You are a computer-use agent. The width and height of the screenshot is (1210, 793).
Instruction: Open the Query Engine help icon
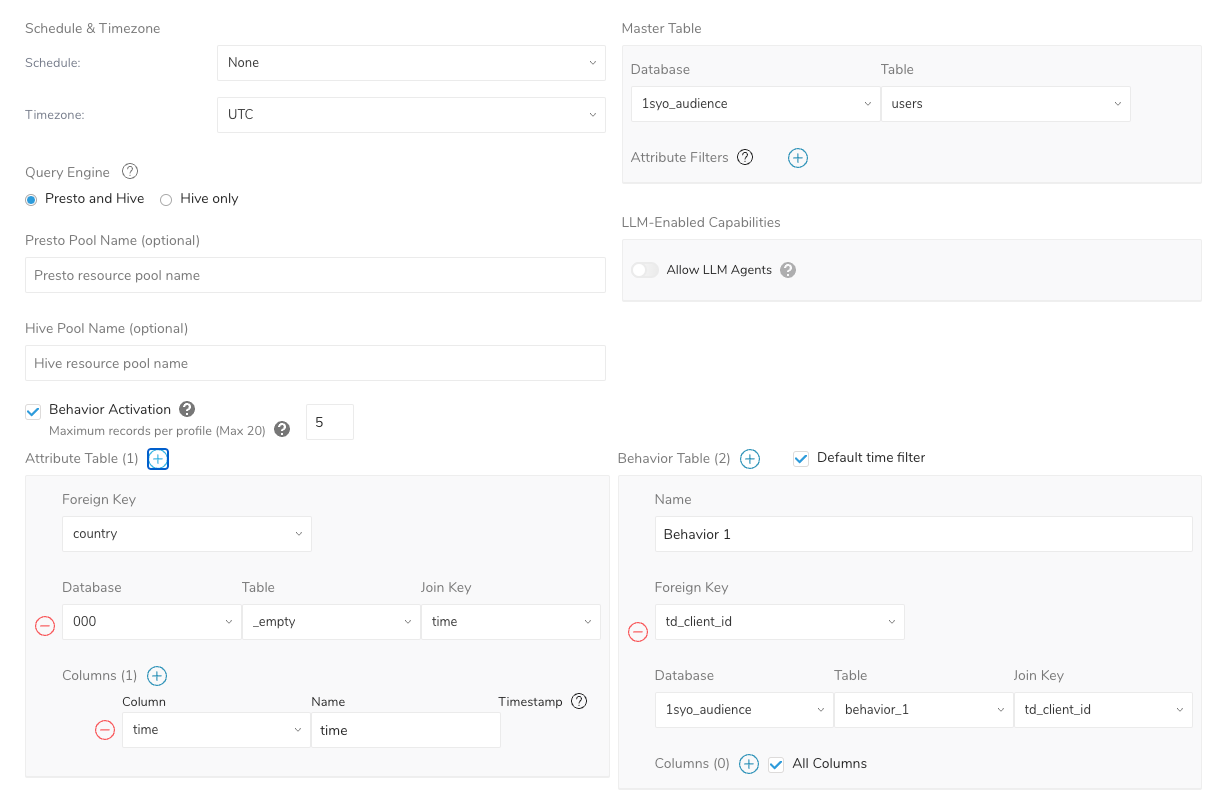tap(129, 172)
